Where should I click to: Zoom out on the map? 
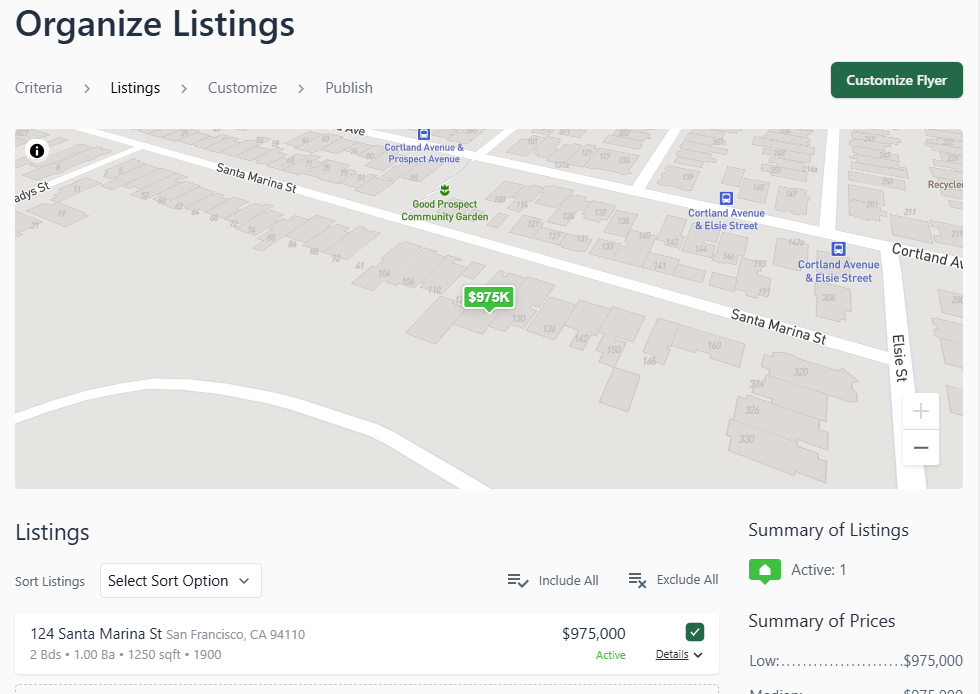[920, 448]
